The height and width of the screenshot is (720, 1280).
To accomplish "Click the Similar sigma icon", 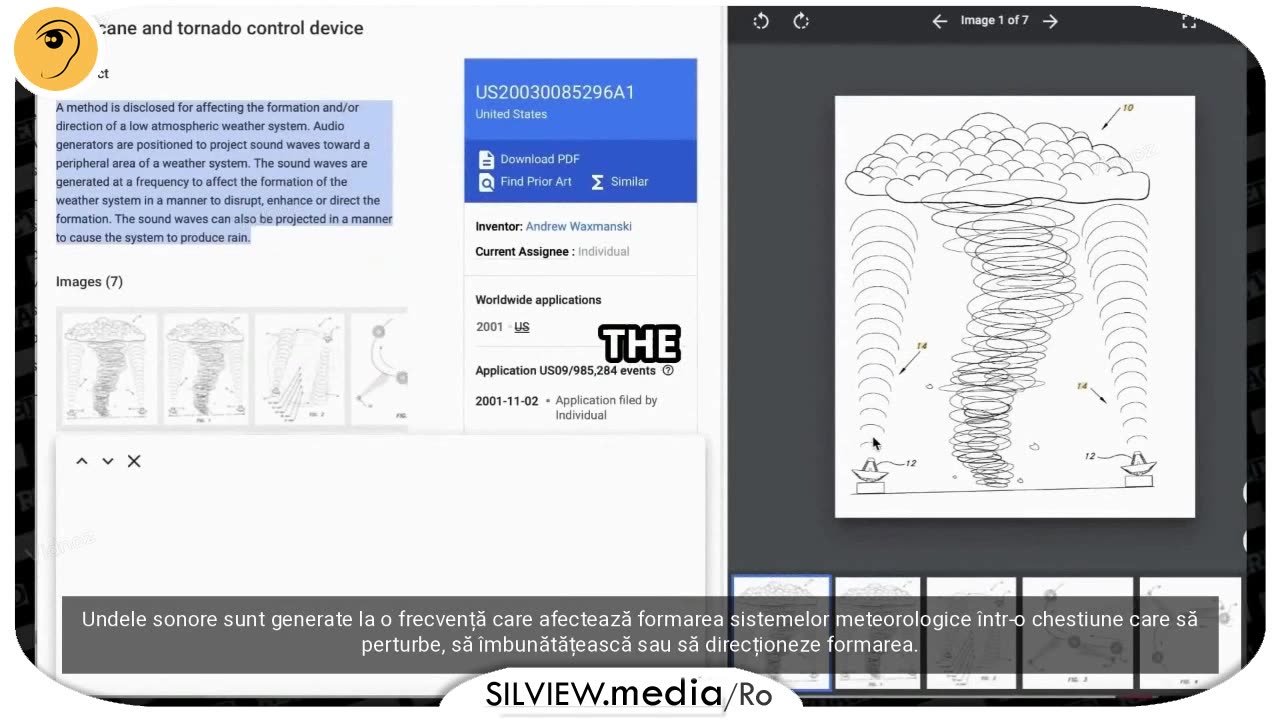I will pos(597,182).
